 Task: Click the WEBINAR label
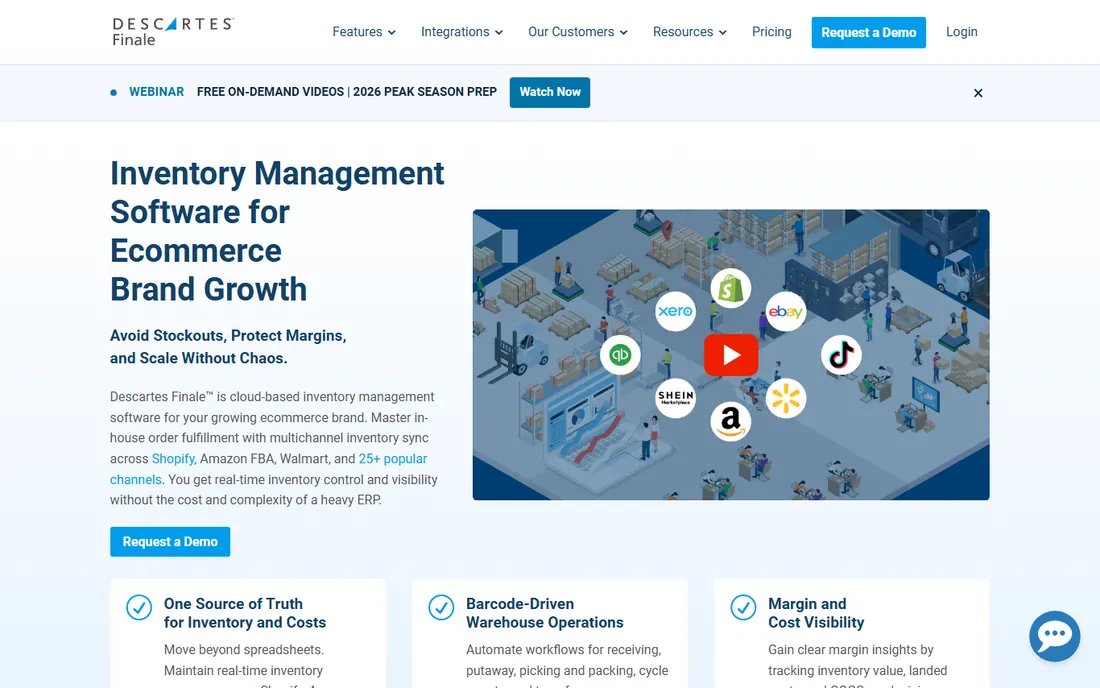coord(156,92)
